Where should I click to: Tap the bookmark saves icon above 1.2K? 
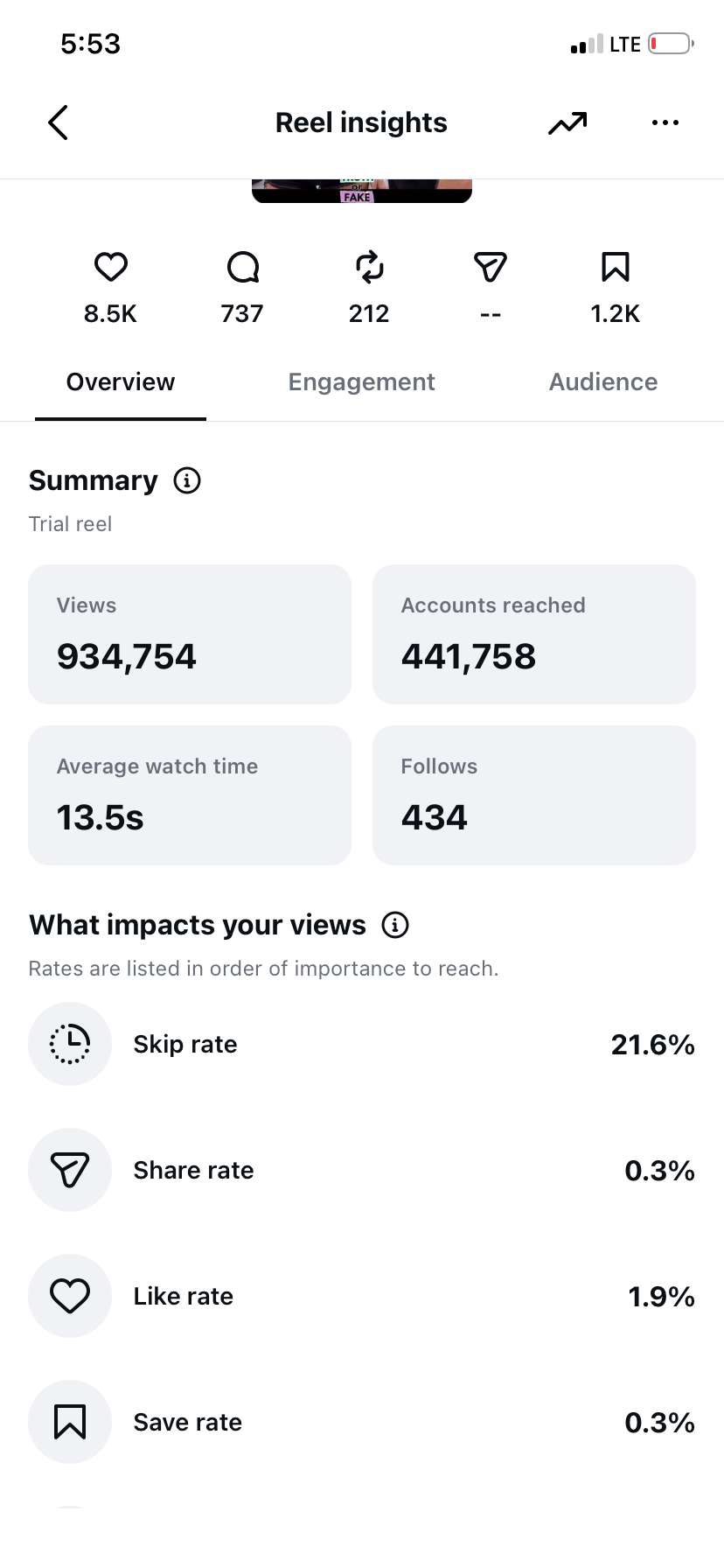(x=616, y=267)
